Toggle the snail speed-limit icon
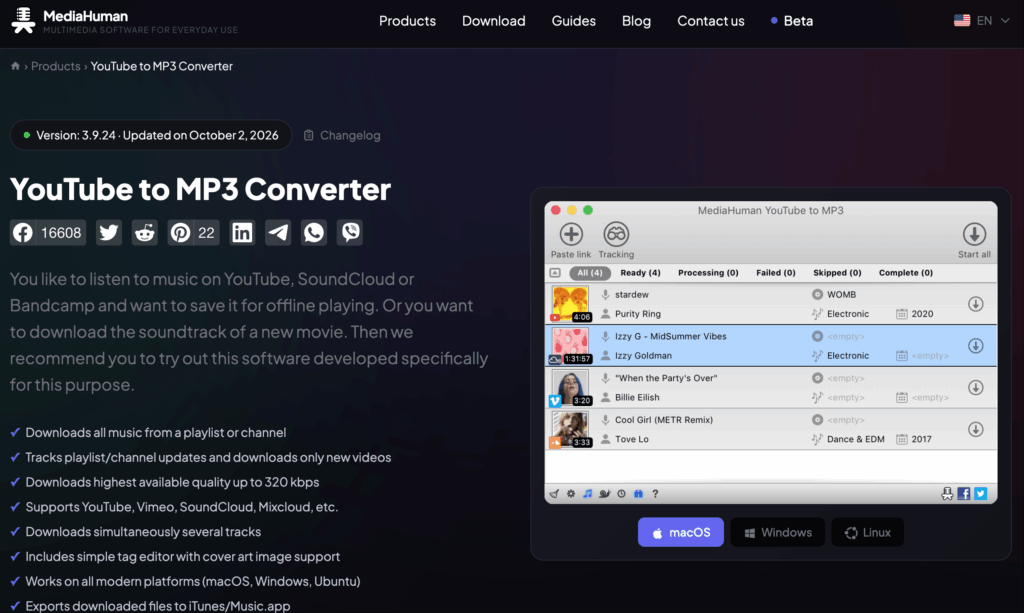This screenshot has height=613, width=1024. [x=605, y=494]
